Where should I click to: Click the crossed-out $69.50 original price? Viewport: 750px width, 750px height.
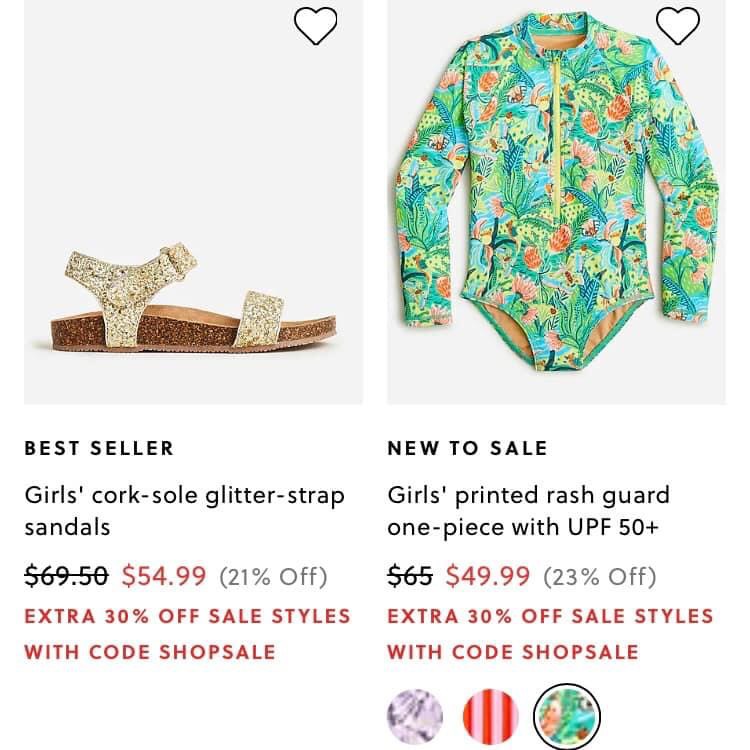66,576
